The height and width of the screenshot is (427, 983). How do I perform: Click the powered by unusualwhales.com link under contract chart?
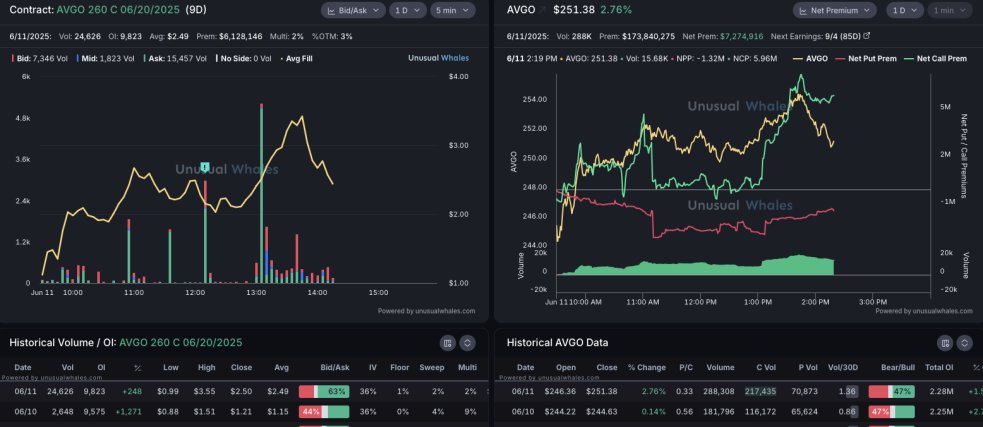426,311
